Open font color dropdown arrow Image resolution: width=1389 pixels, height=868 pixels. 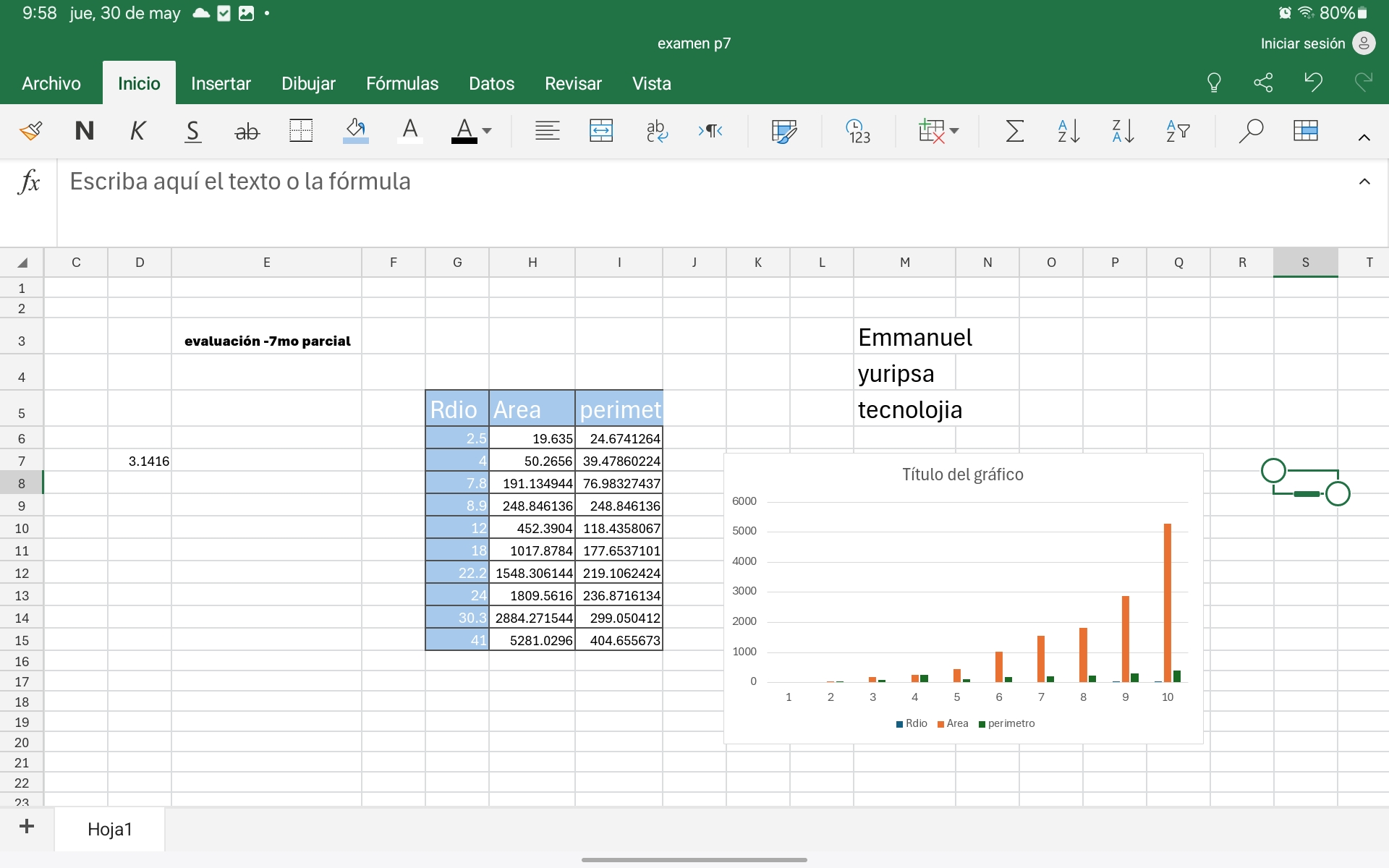tap(487, 131)
